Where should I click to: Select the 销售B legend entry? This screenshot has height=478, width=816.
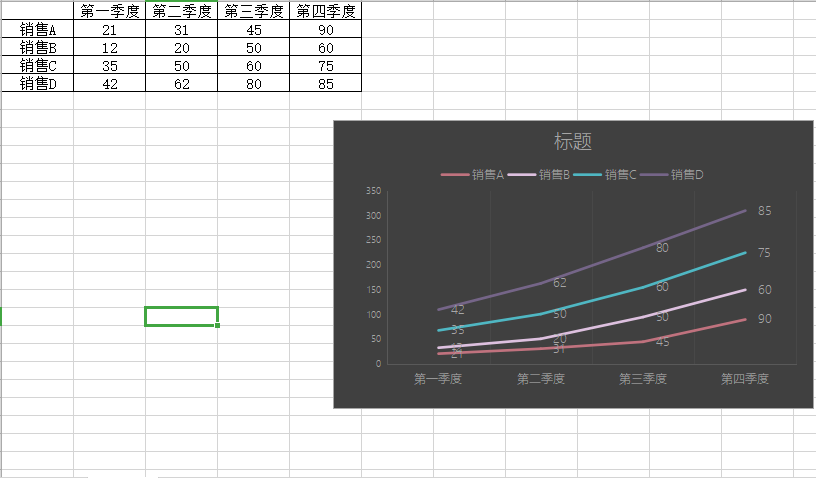(539, 175)
